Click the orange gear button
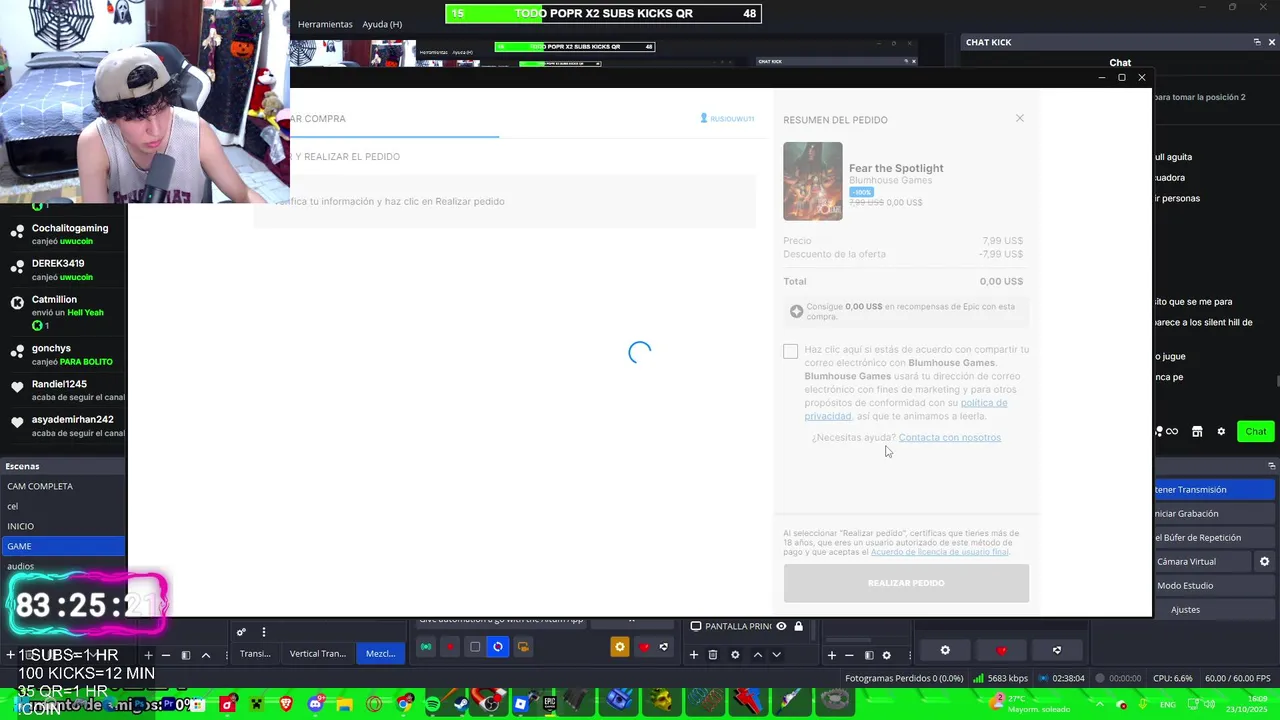The image size is (1280, 720). coord(620,647)
